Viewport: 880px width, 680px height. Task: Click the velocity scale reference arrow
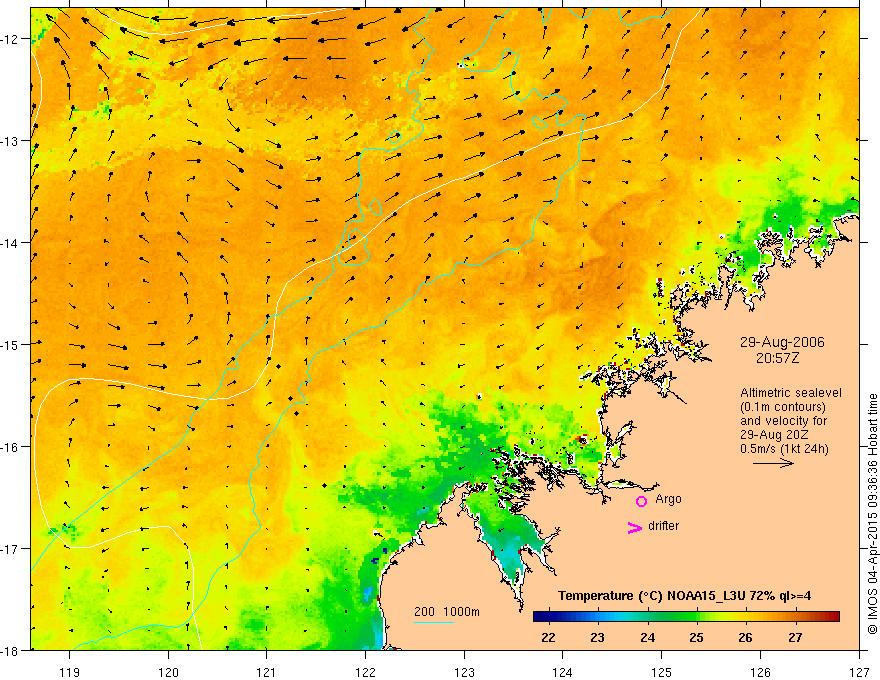(773, 463)
